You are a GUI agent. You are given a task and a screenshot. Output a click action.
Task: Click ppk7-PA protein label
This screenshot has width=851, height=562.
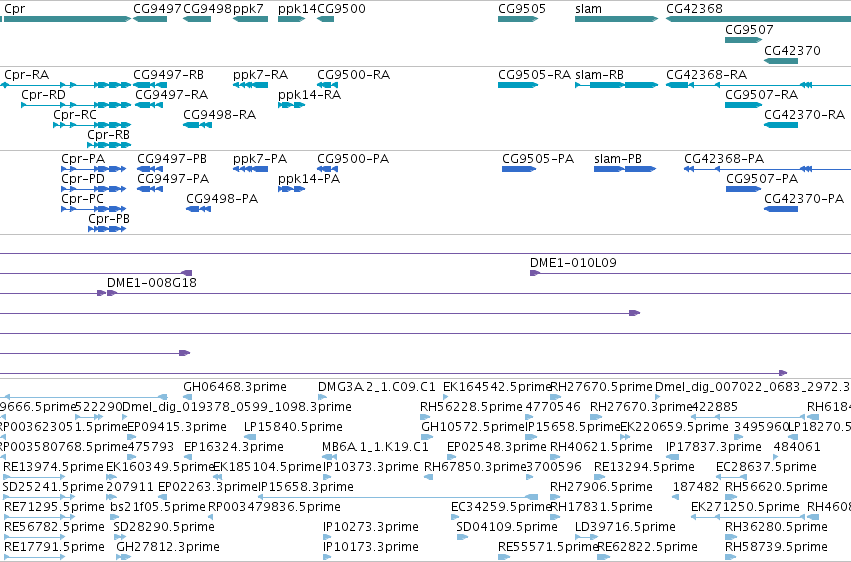(x=259, y=159)
